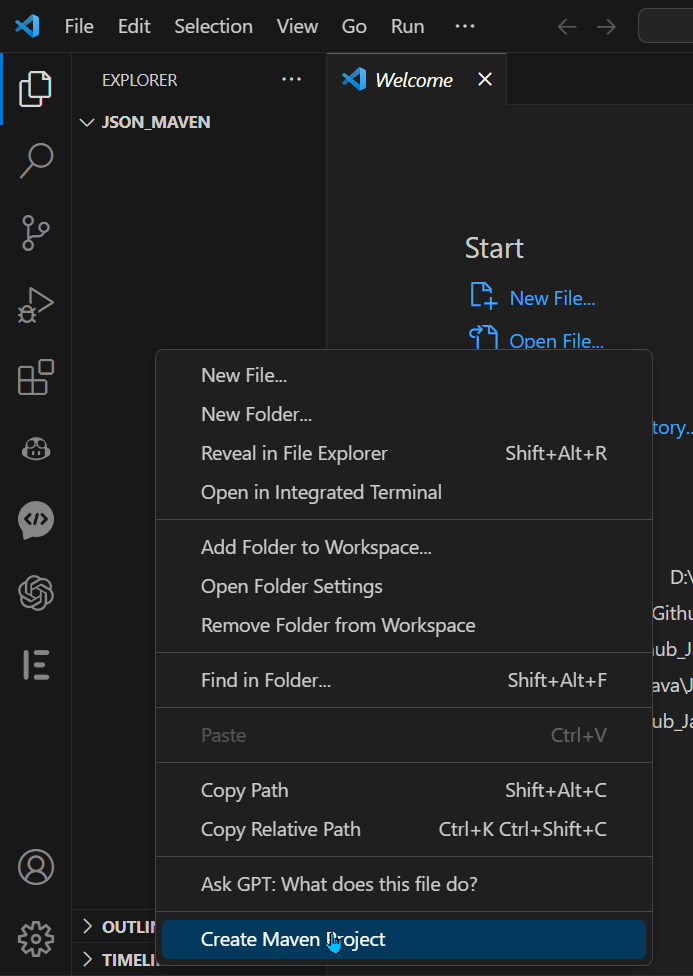Open the Extensions view

click(36, 378)
